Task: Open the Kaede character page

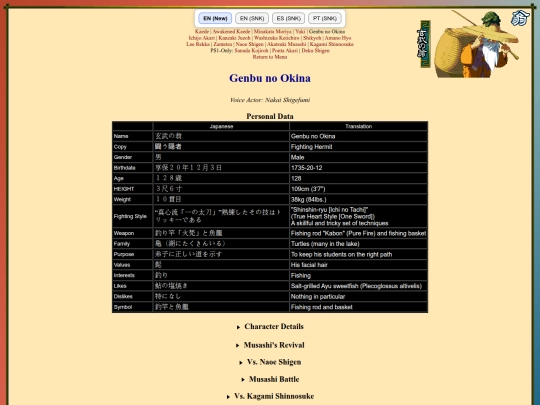Action: coord(202,31)
